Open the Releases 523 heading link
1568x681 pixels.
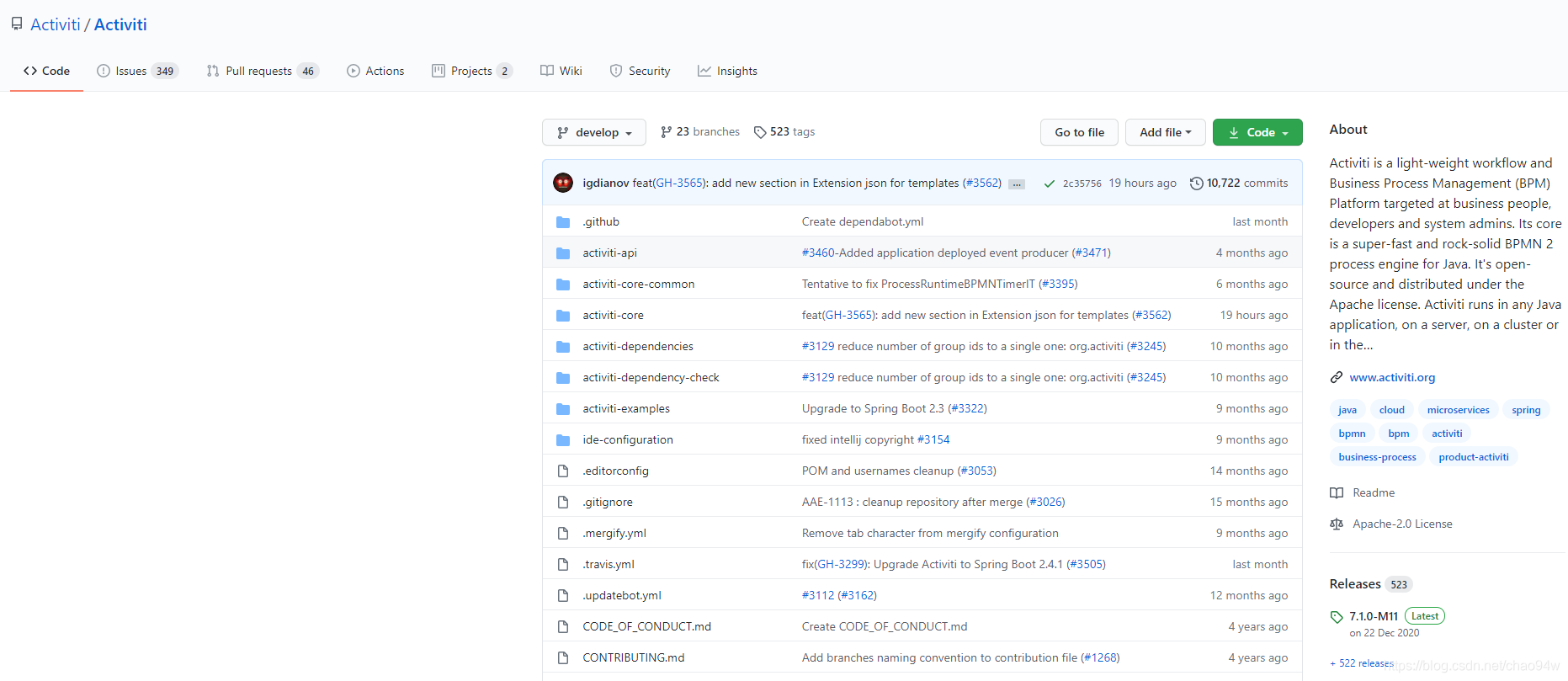(1370, 584)
